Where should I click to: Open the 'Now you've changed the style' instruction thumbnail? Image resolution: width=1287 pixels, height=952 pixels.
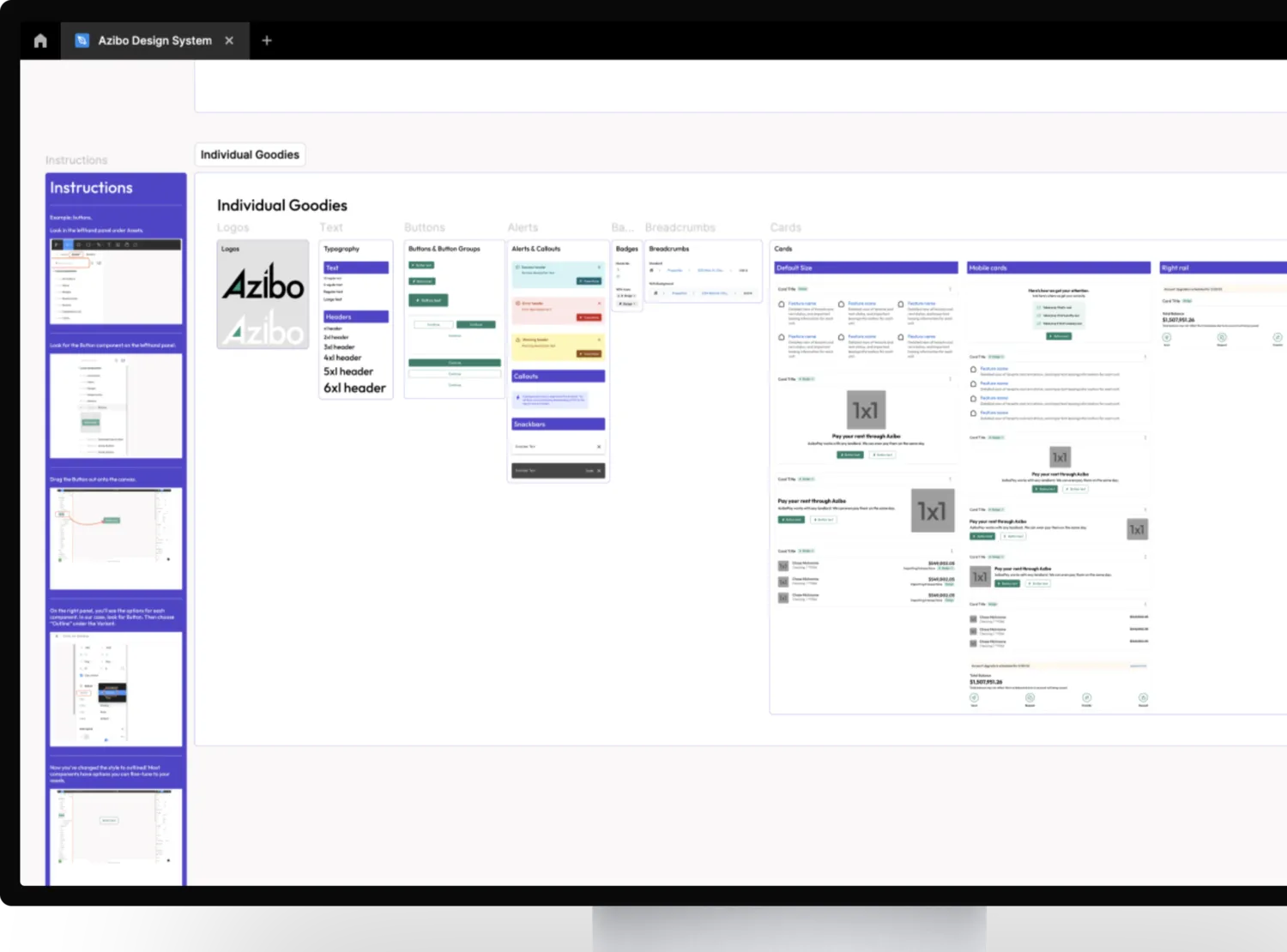coord(116,836)
